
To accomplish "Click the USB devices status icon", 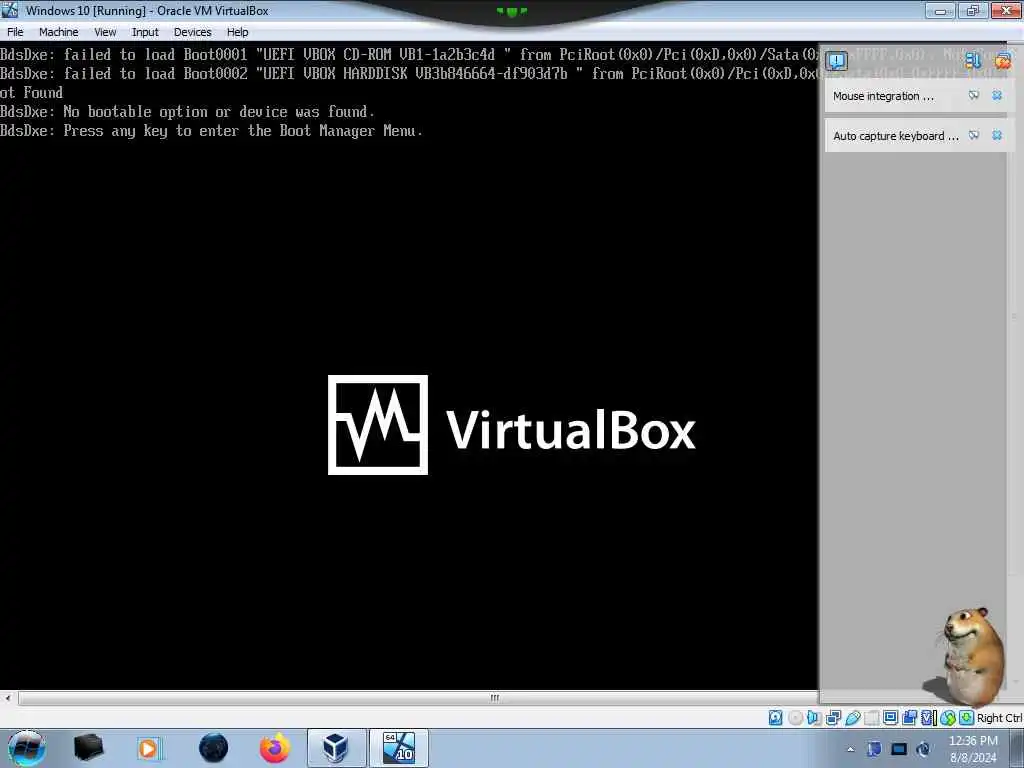I will (853, 718).
